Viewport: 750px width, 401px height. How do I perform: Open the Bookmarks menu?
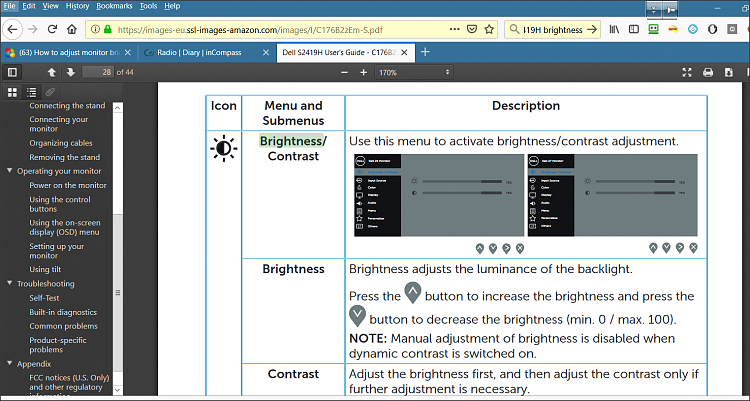(114, 6)
